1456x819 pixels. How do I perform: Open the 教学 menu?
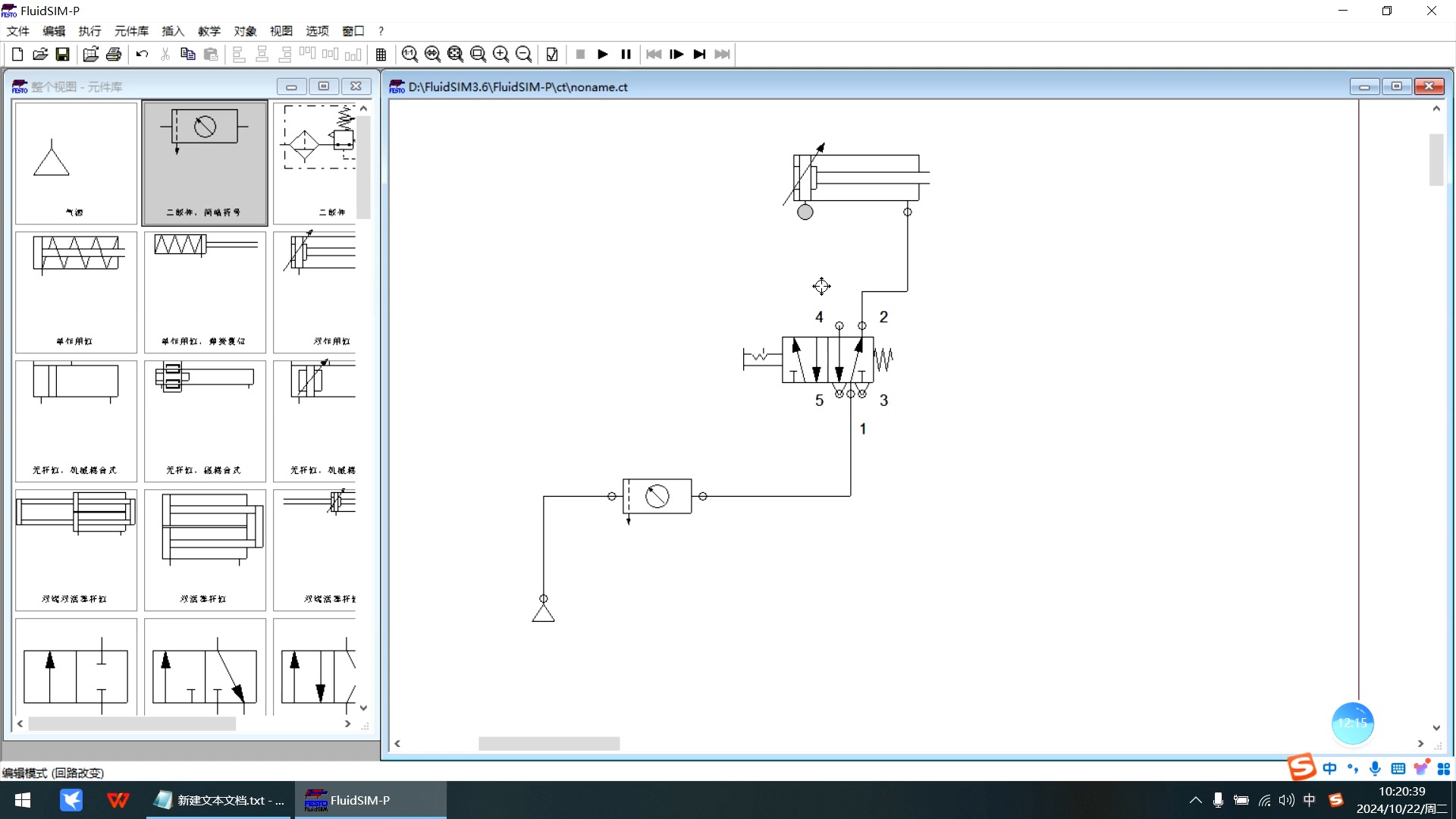coord(209,31)
